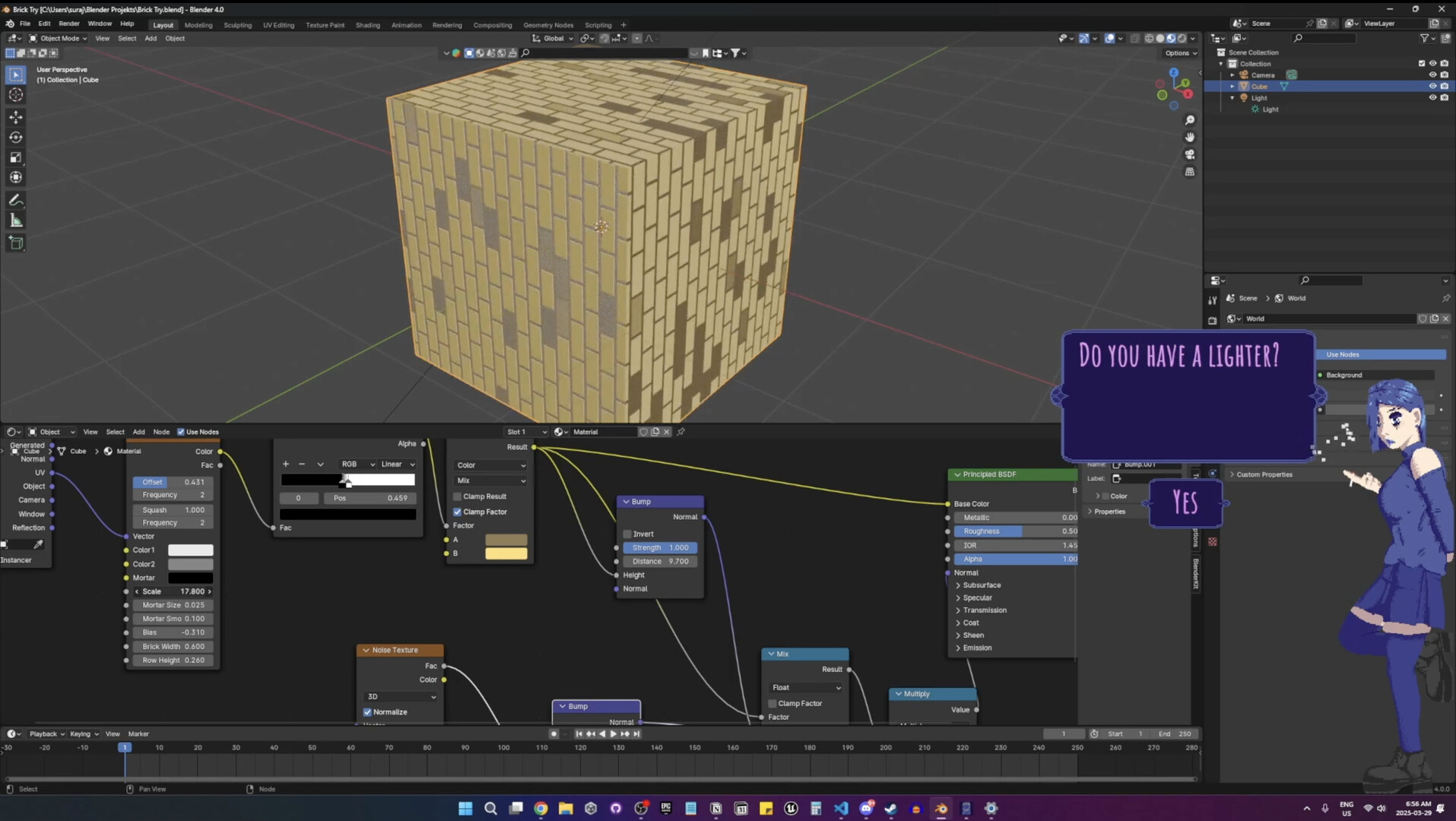This screenshot has height=821, width=1456.
Task: Toggle X-Ray shading in the viewport header
Action: point(1135,38)
